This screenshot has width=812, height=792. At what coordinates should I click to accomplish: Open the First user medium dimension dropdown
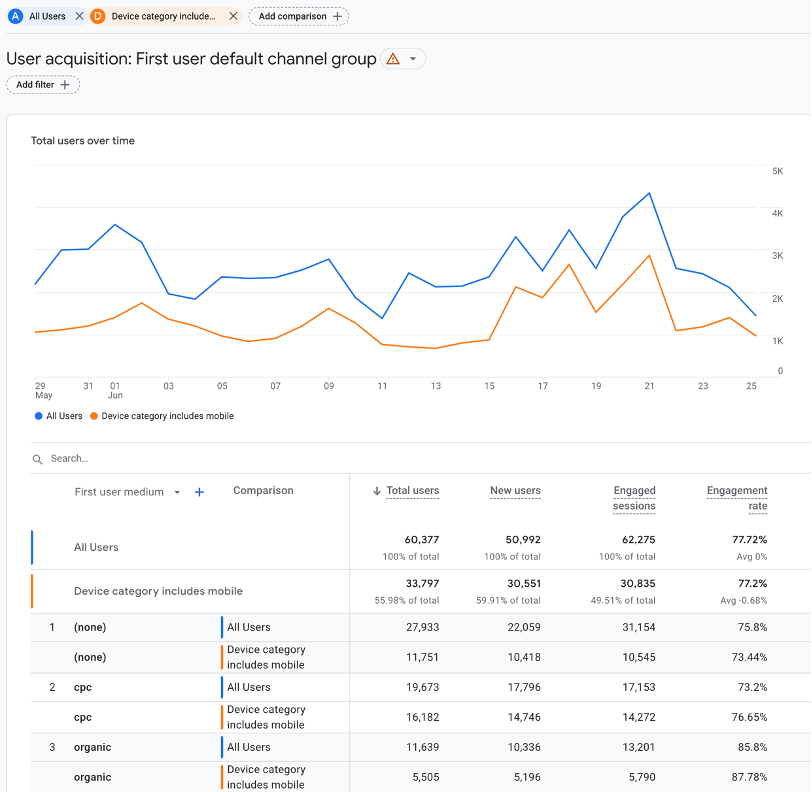127,492
